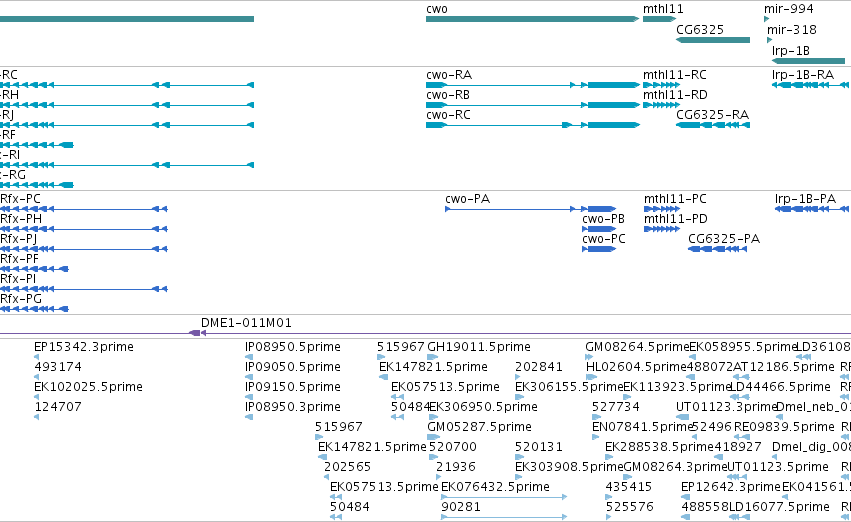
Task: Select the 21936 feature label
Action: click(x=456, y=468)
